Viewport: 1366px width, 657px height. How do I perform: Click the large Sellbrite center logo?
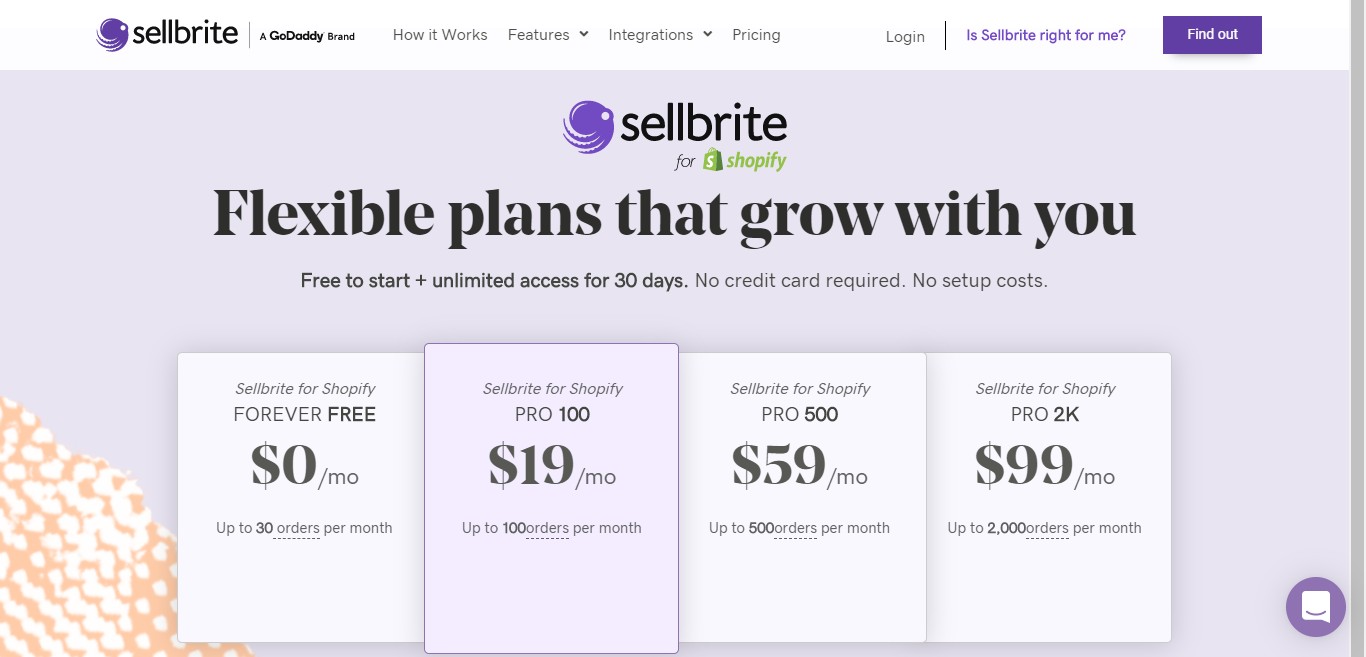[675, 126]
